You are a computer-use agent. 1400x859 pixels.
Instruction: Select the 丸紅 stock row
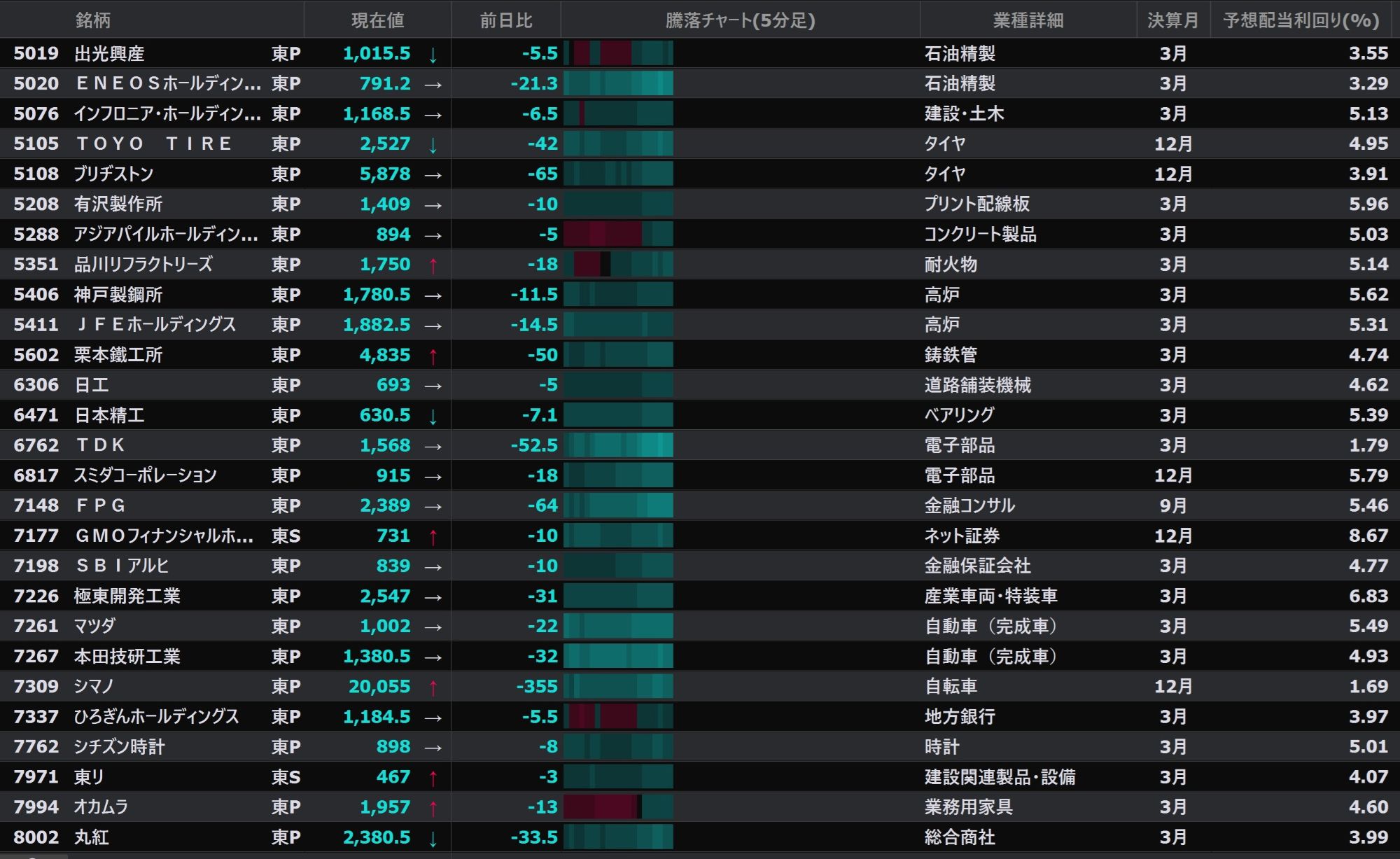[x=700, y=837]
